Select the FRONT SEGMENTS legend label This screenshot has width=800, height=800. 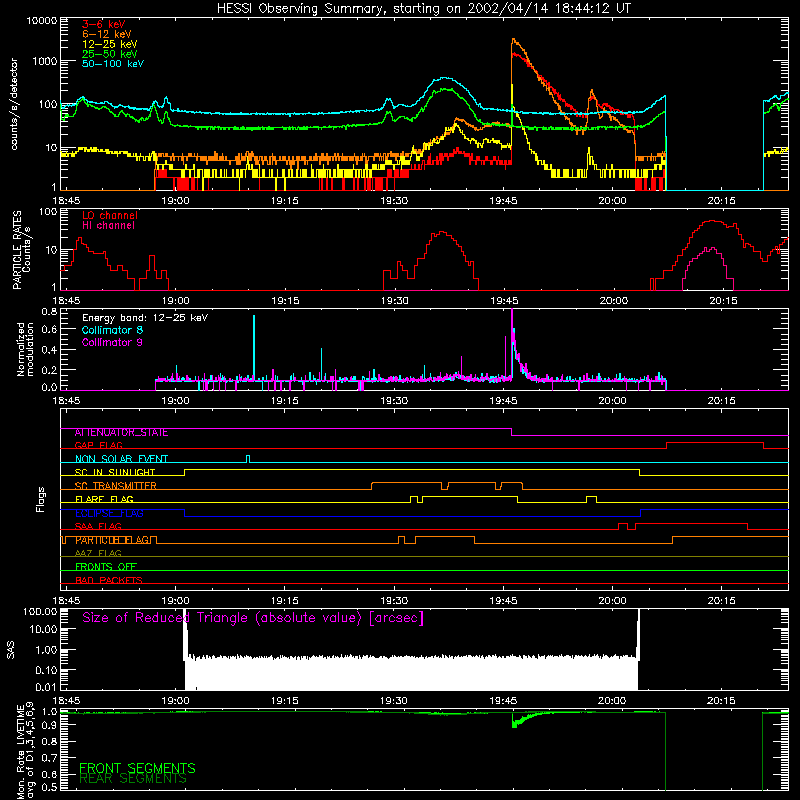coord(137,768)
